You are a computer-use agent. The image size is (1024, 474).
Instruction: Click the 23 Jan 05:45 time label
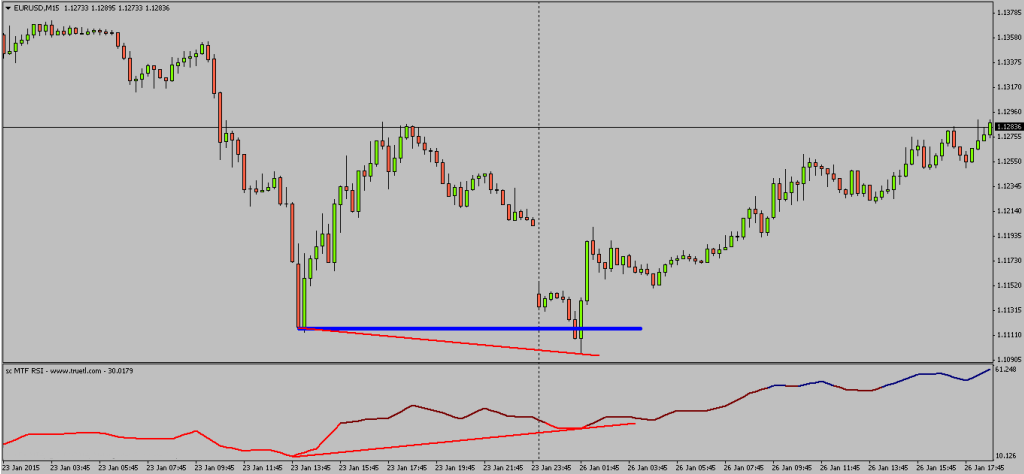119,468
